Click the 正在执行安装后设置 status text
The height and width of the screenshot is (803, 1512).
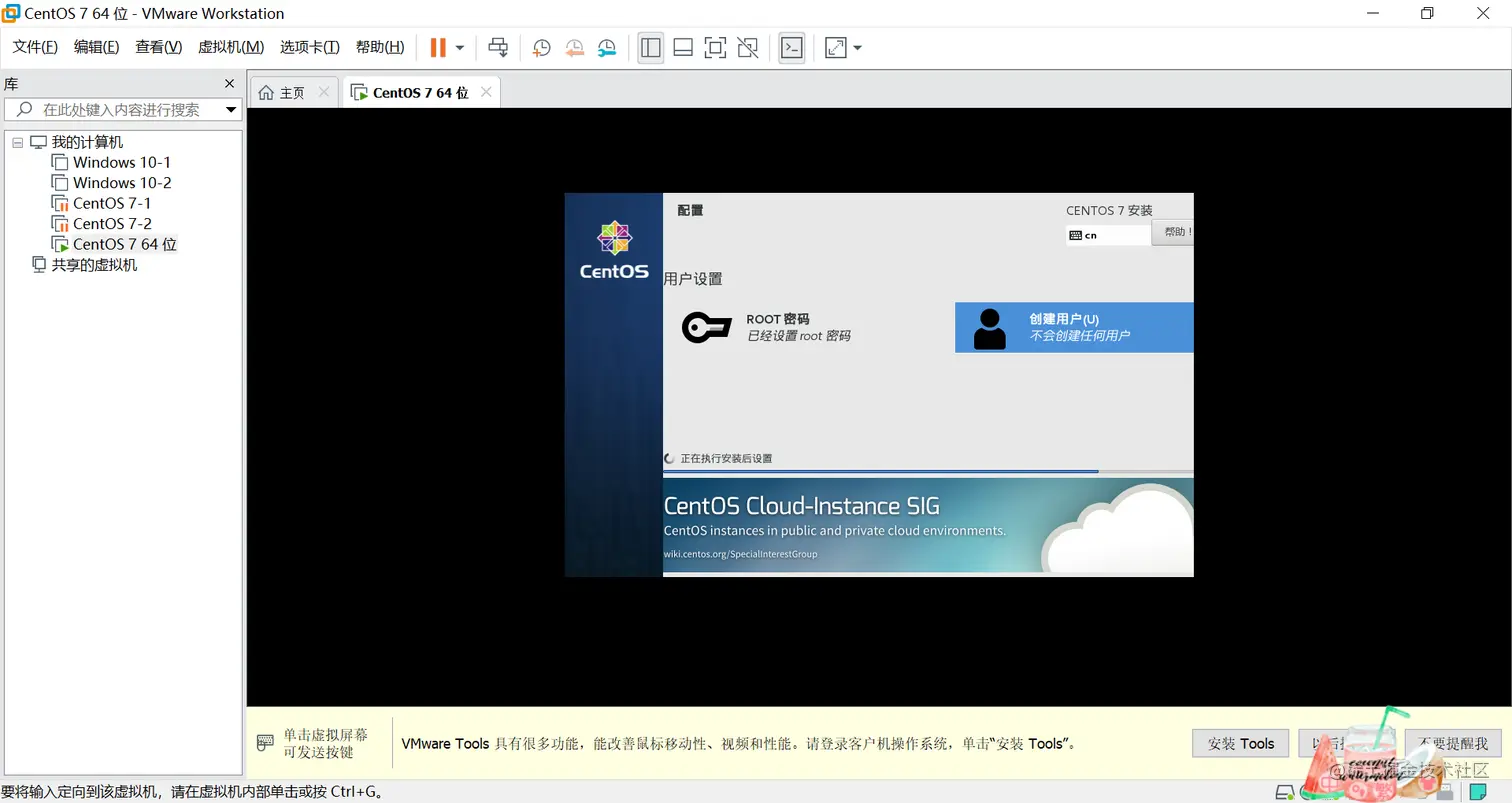tap(726, 459)
